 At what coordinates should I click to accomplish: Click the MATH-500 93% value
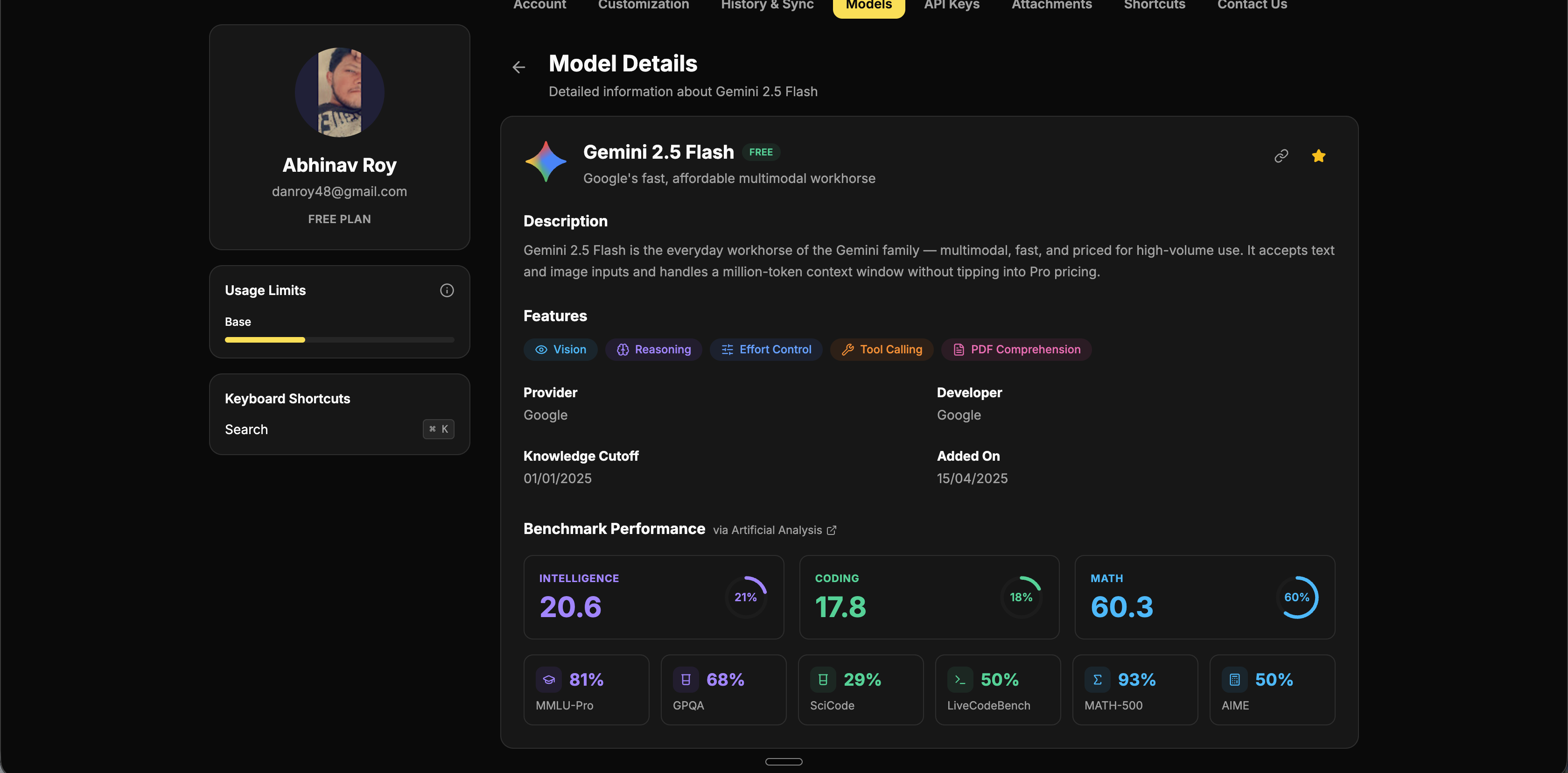[x=1136, y=679]
